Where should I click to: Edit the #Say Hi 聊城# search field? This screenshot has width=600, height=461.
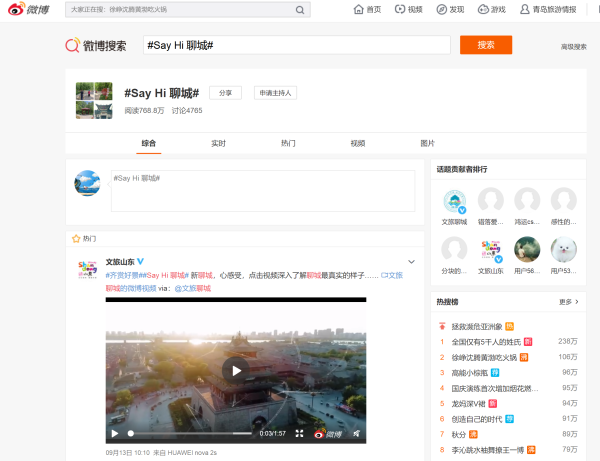click(297, 45)
